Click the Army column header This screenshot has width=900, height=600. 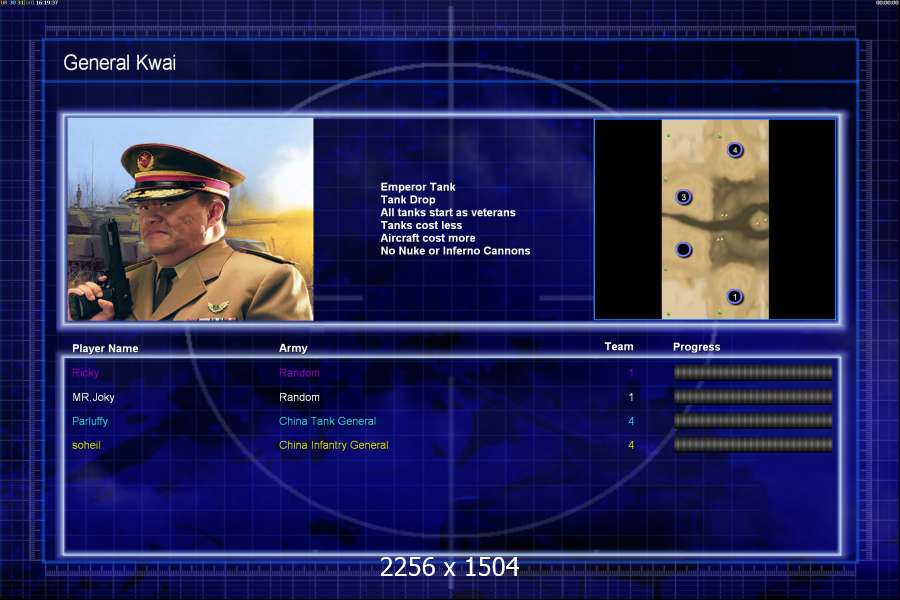[293, 348]
